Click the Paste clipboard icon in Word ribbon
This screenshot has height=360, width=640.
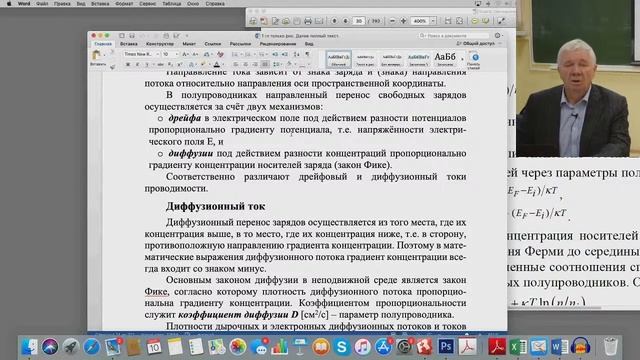click(x=96, y=55)
